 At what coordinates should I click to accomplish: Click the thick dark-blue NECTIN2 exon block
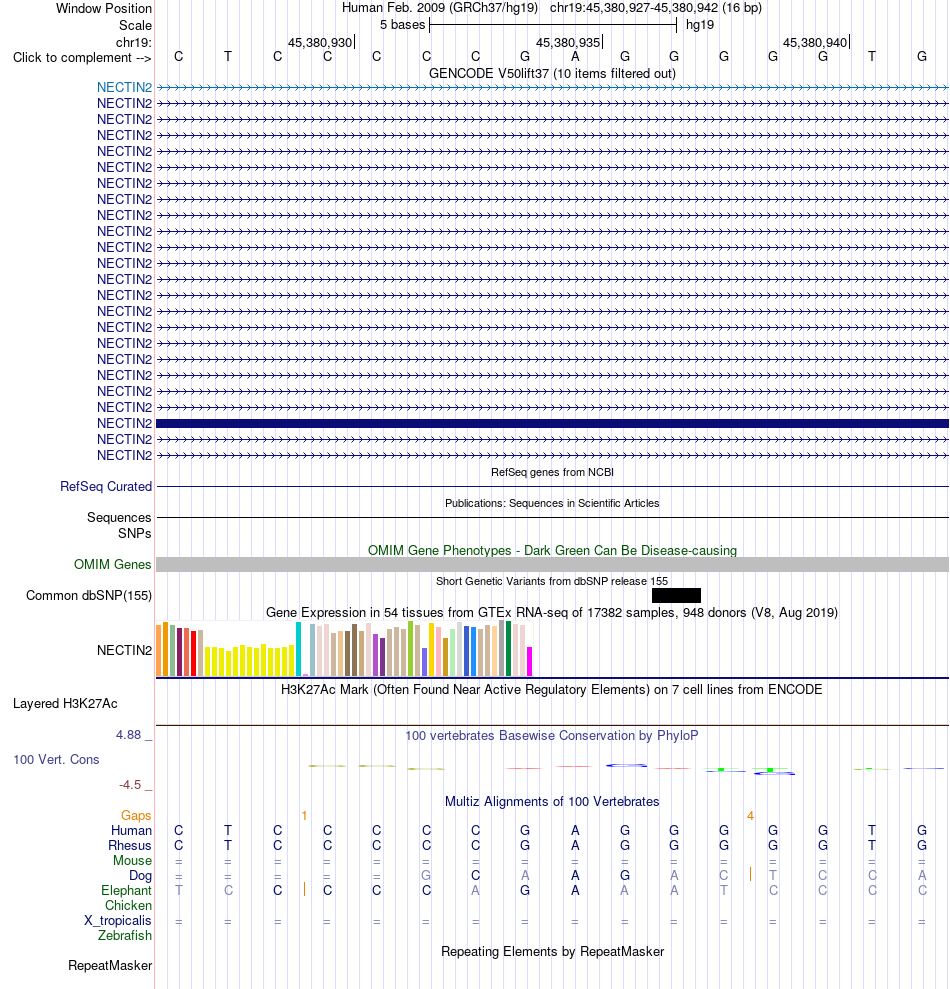552,423
